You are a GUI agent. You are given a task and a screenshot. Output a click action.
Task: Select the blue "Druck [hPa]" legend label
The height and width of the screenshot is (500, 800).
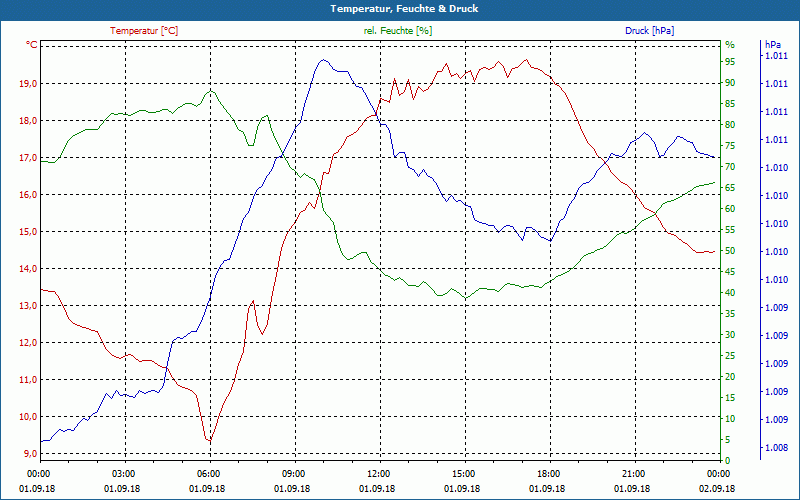click(649, 31)
